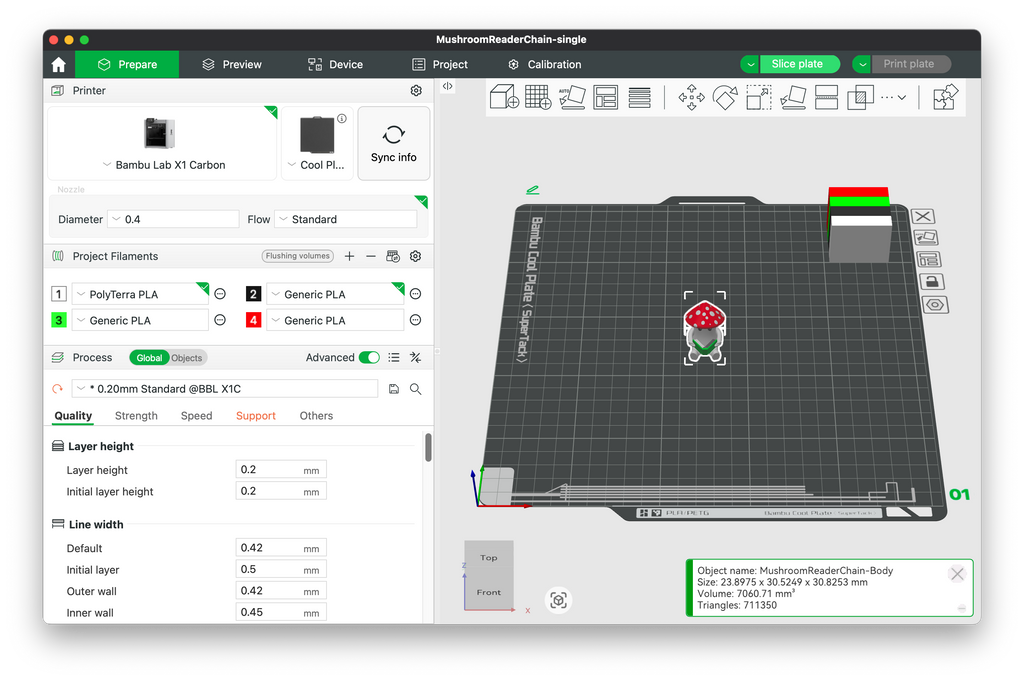Image resolution: width=1024 pixels, height=681 pixels.
Task: Remove a filament with minus icon
Action: (371, 257)
